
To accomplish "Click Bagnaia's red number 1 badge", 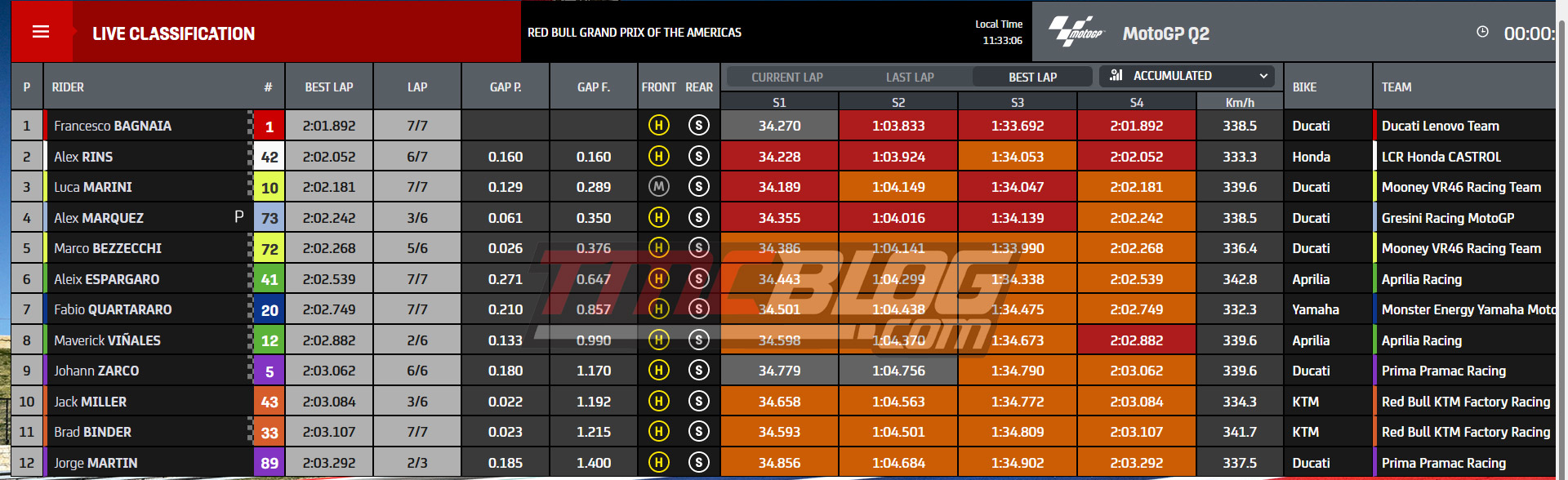I will click(x=269, y=126).
